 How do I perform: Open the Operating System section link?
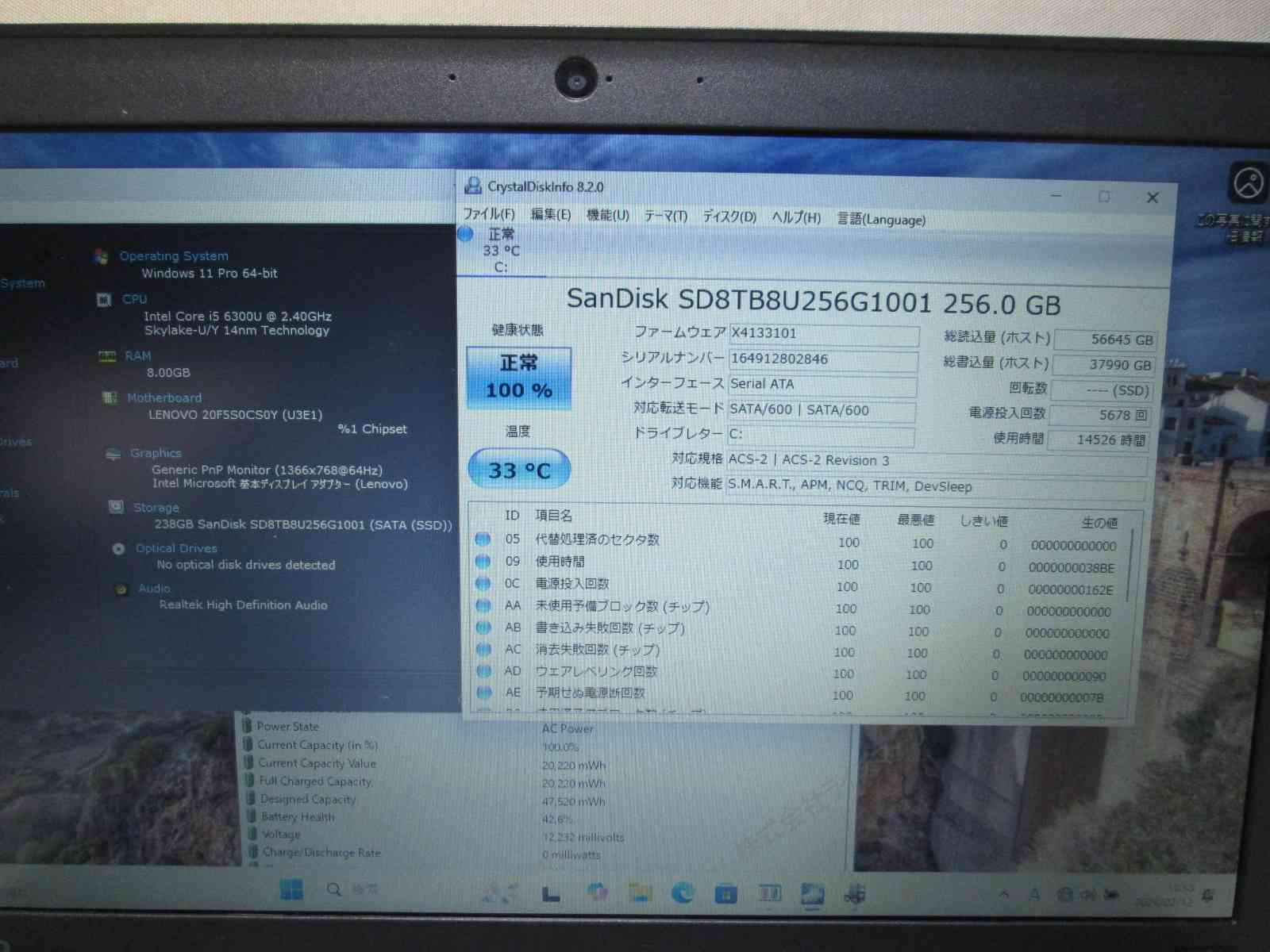point(174,255)
